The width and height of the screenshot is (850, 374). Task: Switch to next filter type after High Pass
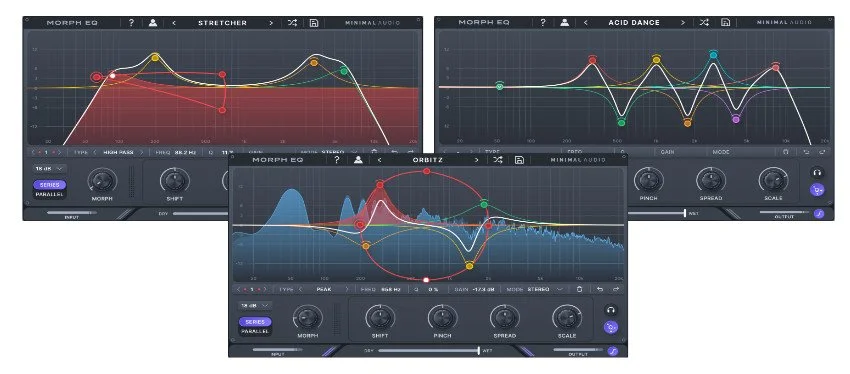pos(141,152)
